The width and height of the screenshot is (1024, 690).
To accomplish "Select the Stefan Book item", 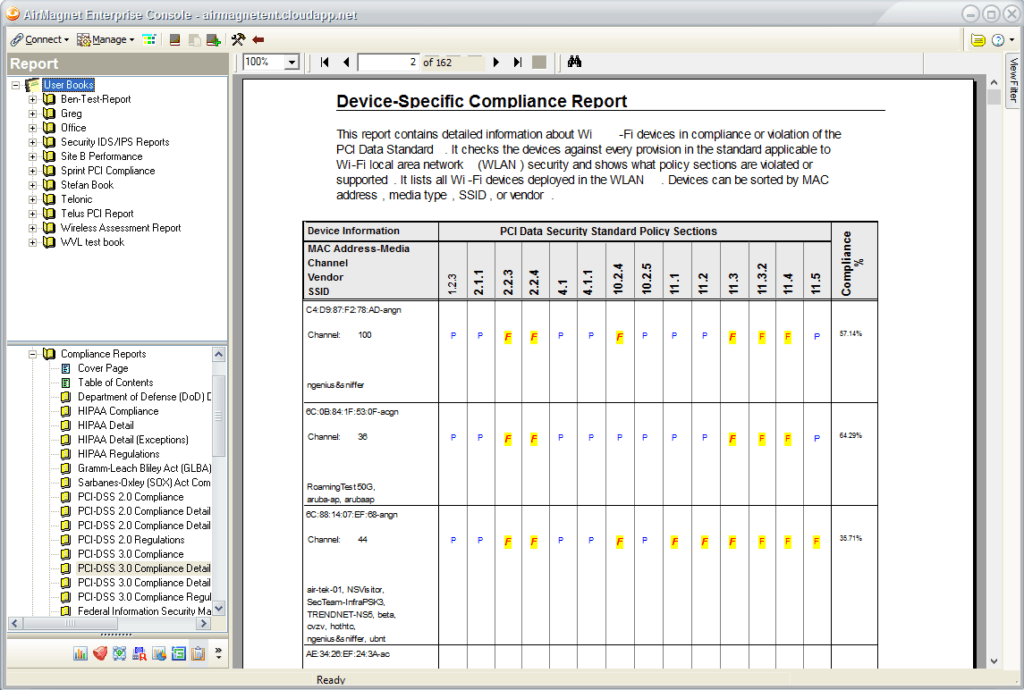I will tap(87, 185).
